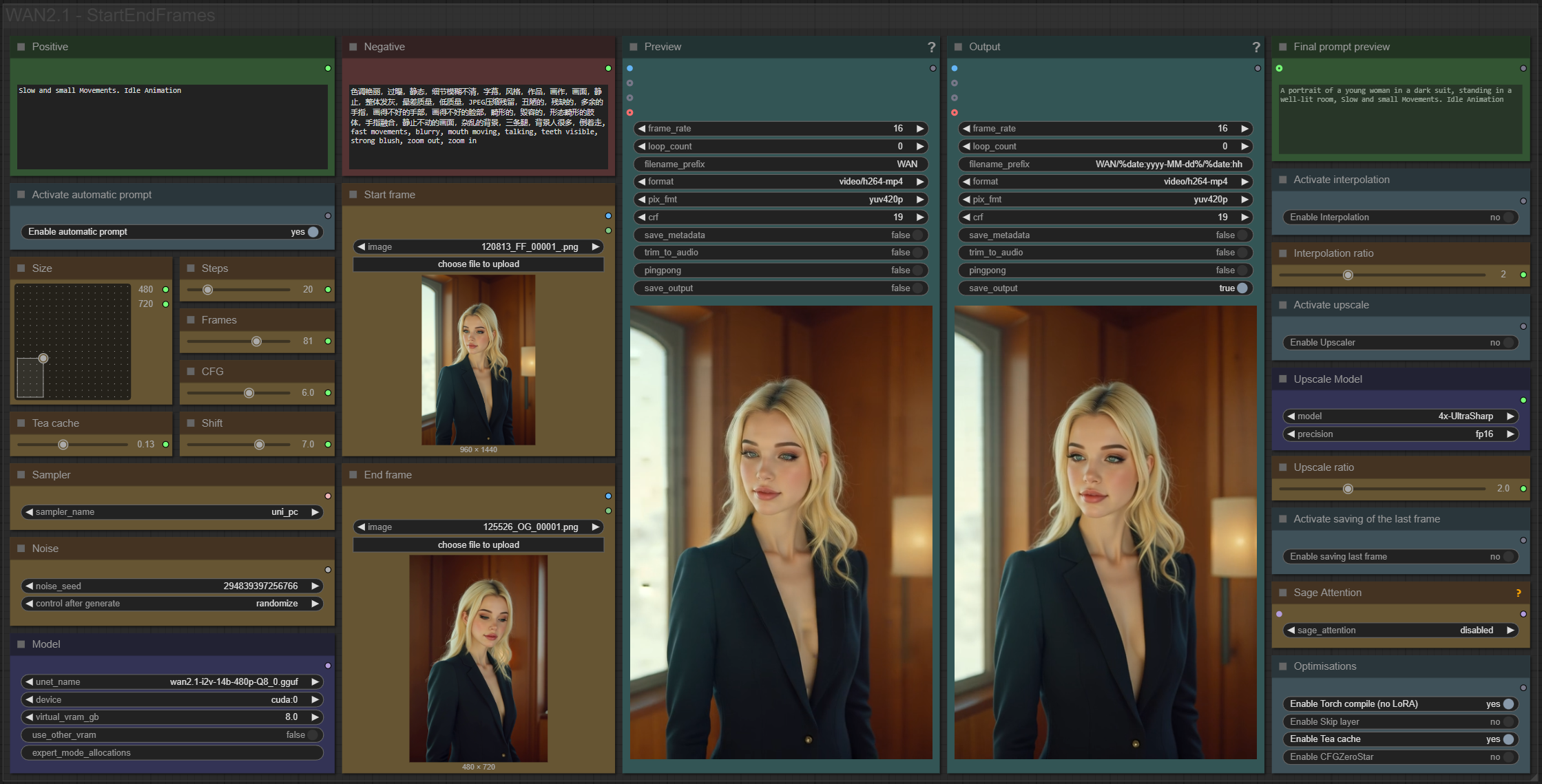The height and width of the screenshot is (784, 1542).
Task: Turn off save_output in Output node
Action: point(1242,288)
